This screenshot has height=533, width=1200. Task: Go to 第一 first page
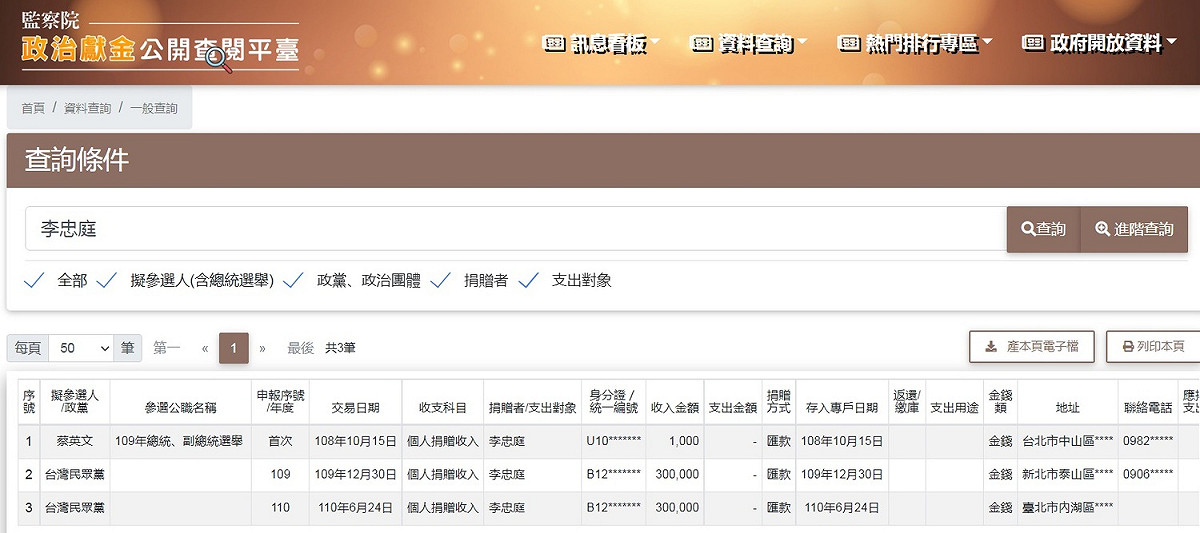point(167,348)
